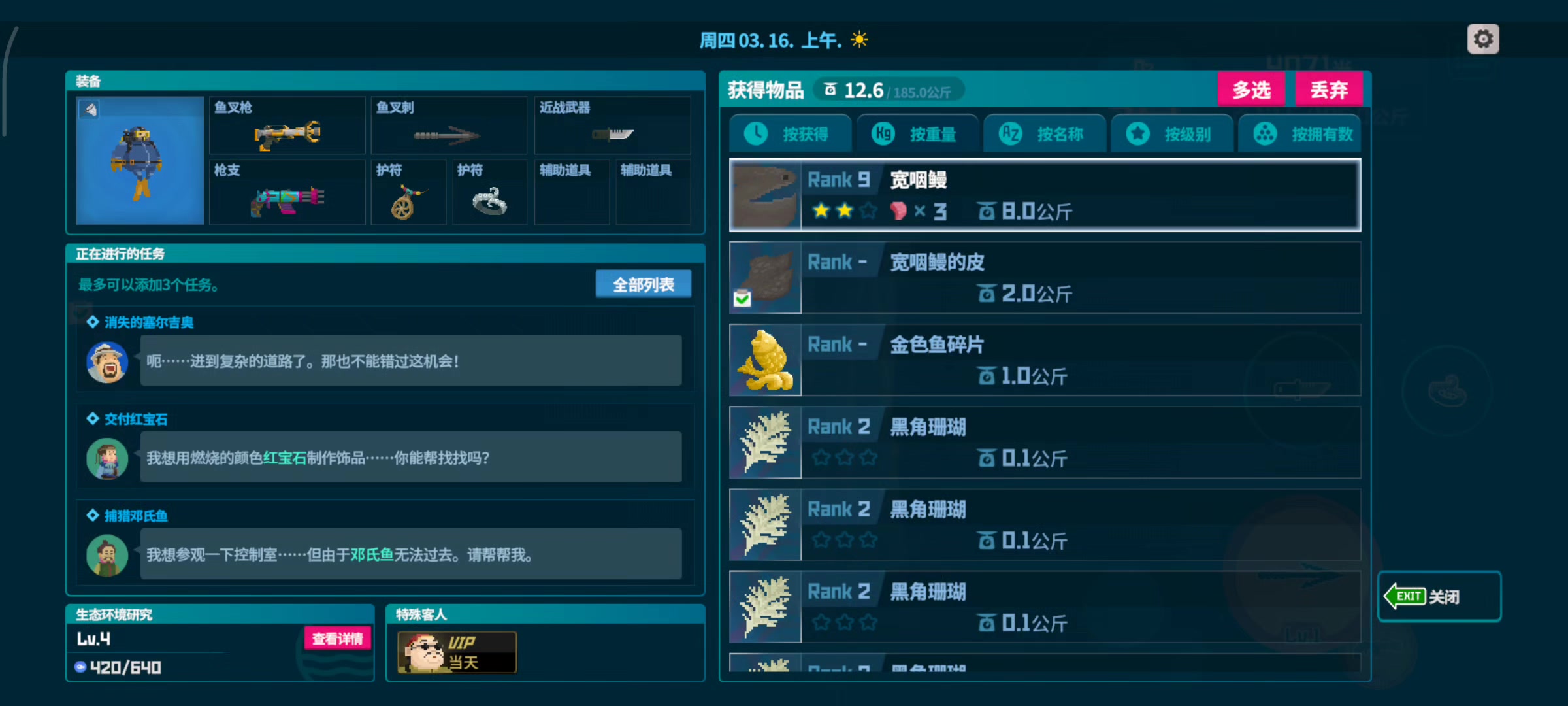Select the 金色鱼碎片 item row
1568x706 pixels.
click(1045, 360)
